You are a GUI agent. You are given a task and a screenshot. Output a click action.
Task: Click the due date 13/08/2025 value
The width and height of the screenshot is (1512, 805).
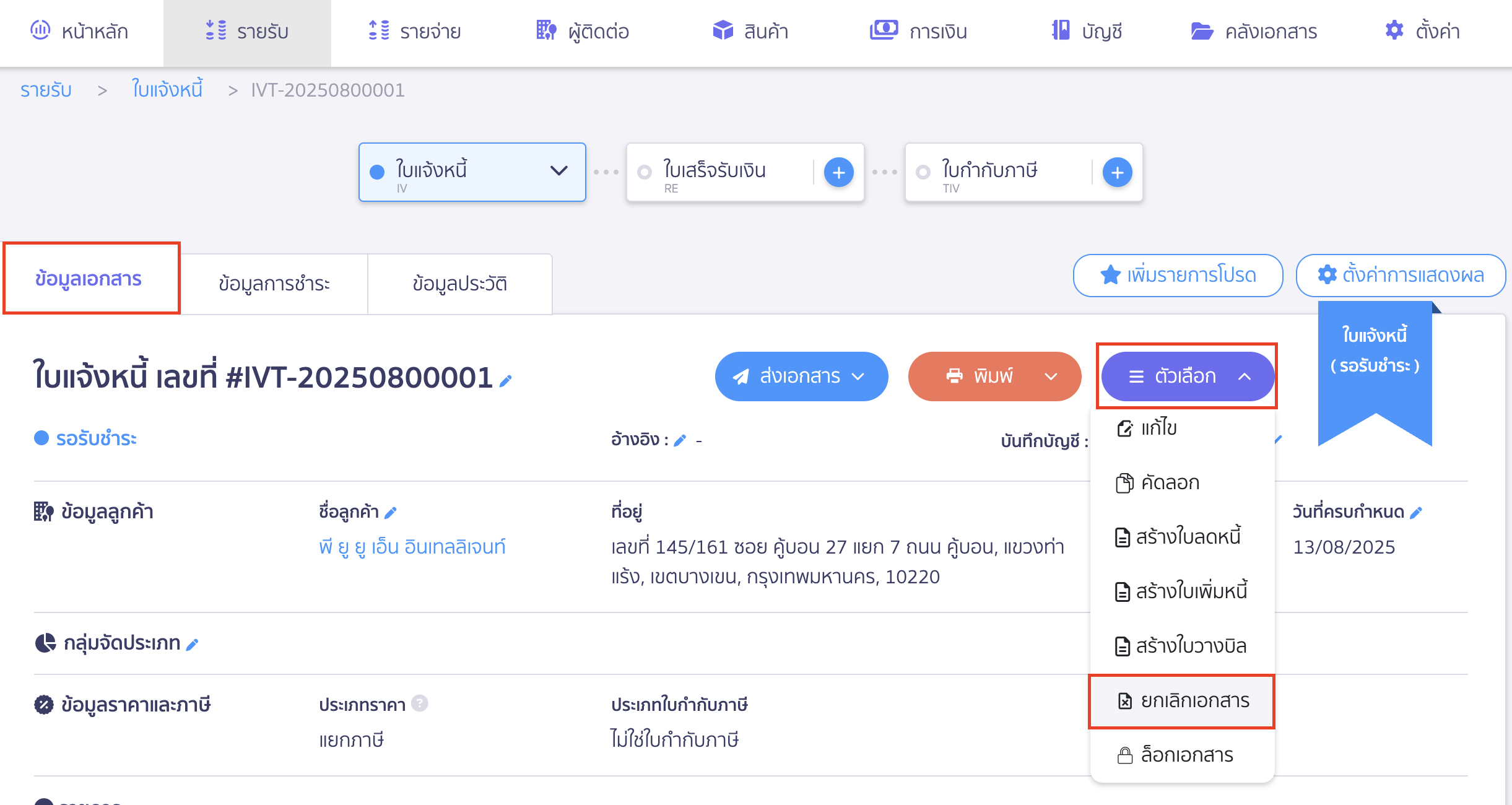tap(1344, 547)
